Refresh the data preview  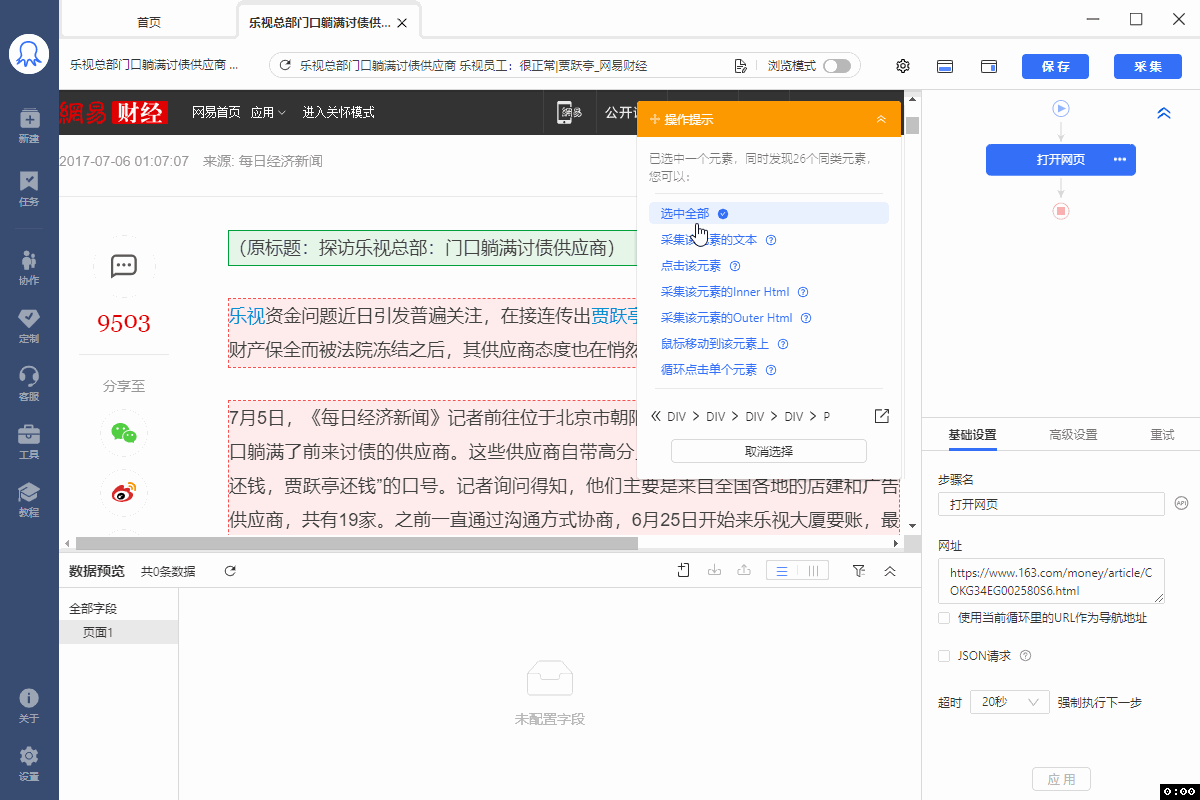pos(230,571)
